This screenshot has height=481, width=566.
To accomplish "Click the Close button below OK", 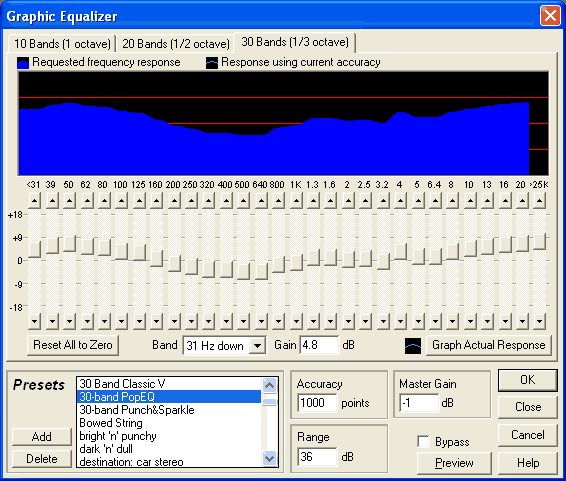I will tap(527, 407).
